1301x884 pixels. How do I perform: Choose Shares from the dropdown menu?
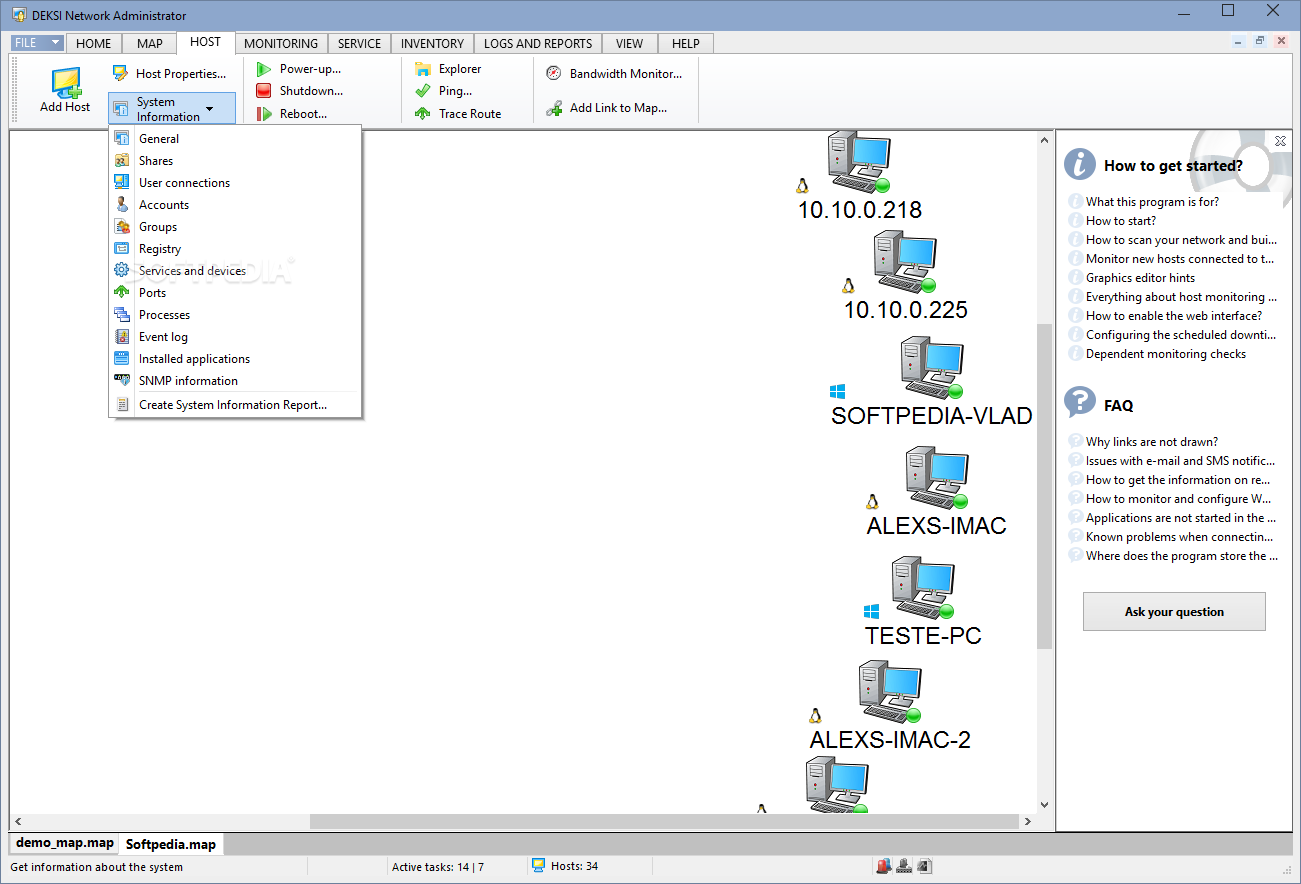pyautogui.click(x=235, y=161)
